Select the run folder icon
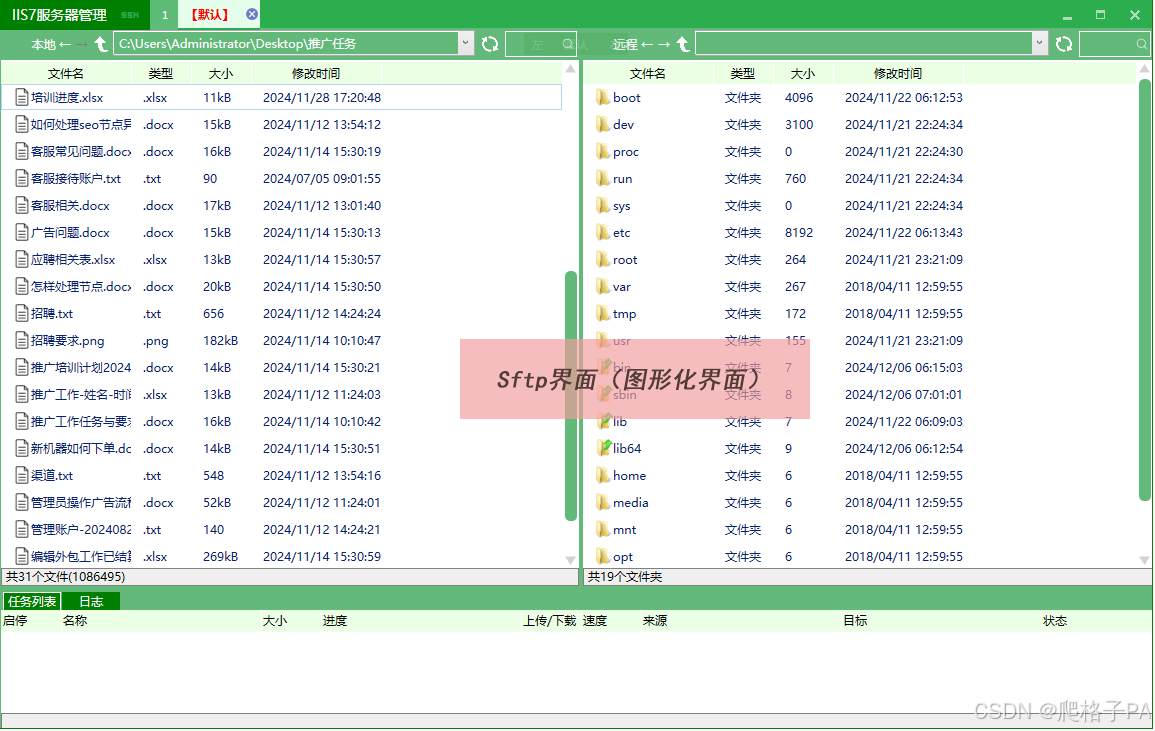This screenshot has width=1155, height=731. pyautogui.click(x=603, y=178)
